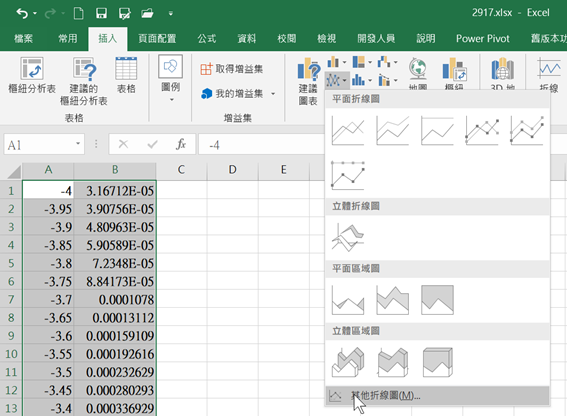Insert a 樞紐分析表 pivot table
The width and height of the screenshot is (567, 416).
pyautogui.click(x=32, y=75)
